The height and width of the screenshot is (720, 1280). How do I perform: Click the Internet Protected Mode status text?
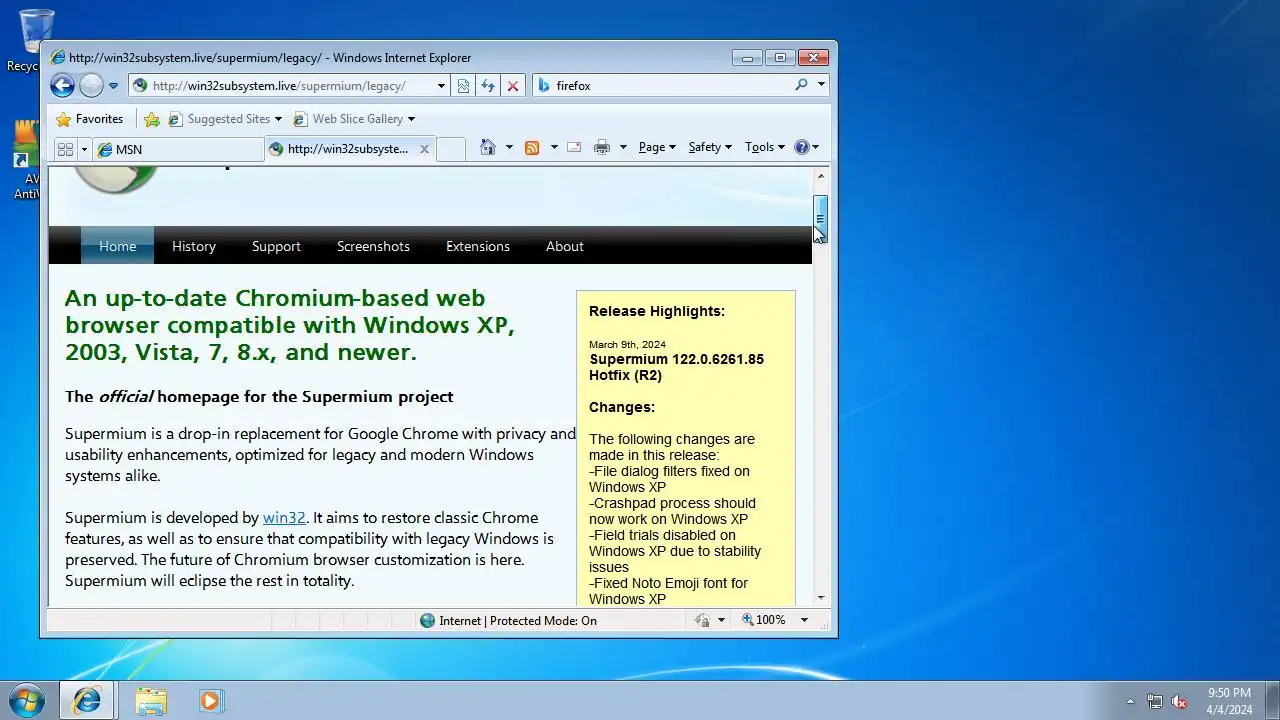pos(518,621)
